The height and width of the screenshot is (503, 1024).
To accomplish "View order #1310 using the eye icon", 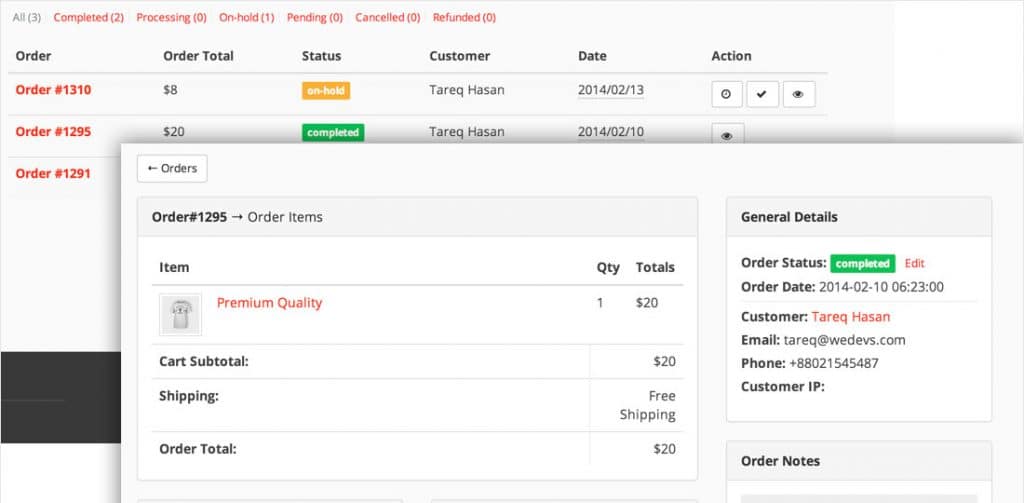I will coord(799,94).
